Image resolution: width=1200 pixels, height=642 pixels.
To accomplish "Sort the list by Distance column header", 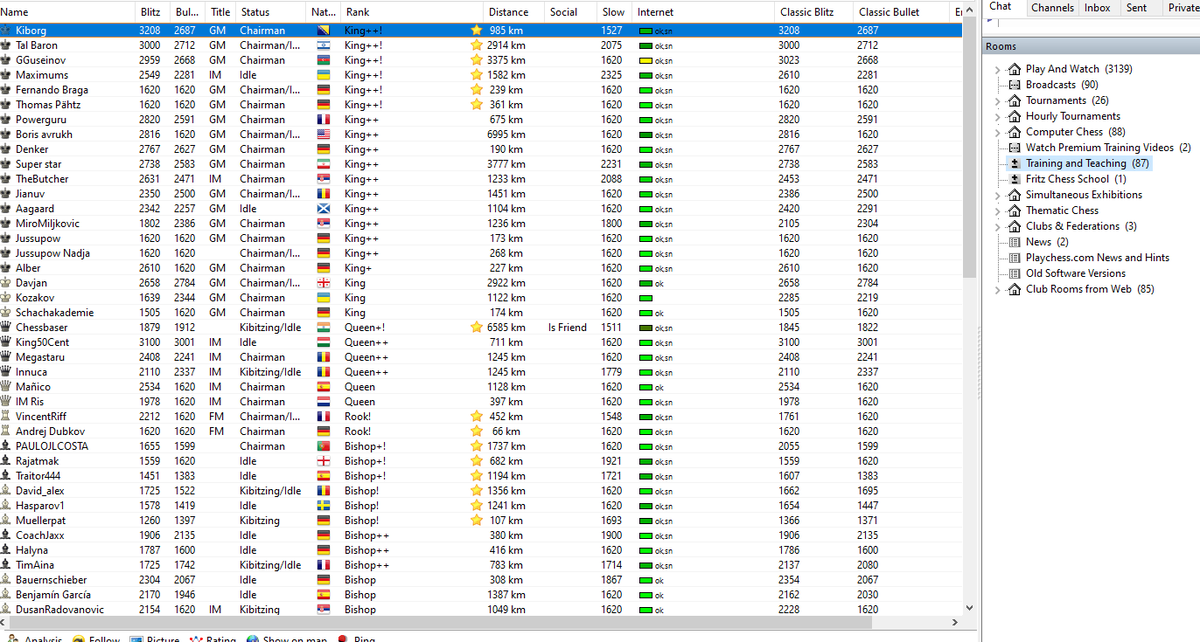I will pyautogui.click(x=508, y=12).
